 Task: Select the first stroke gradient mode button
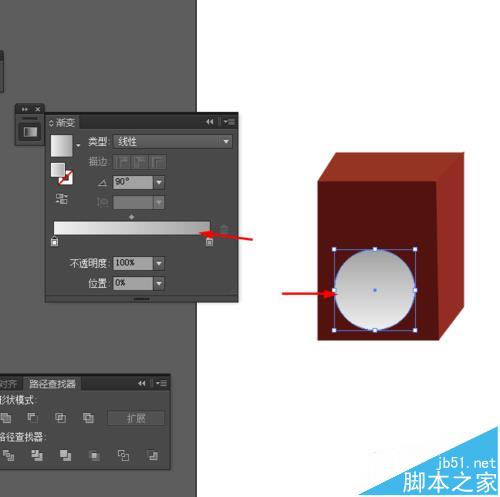point(122,162)
